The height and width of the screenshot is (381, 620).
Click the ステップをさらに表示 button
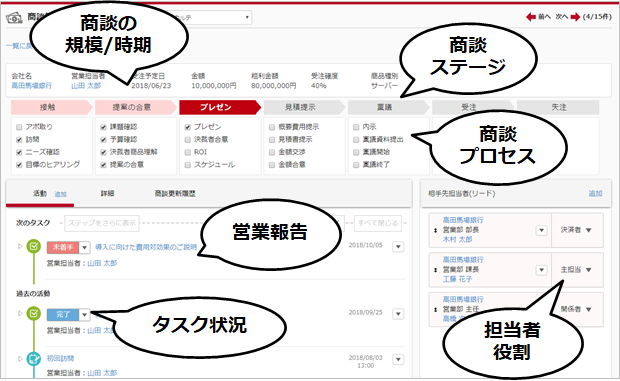[102, 223]
